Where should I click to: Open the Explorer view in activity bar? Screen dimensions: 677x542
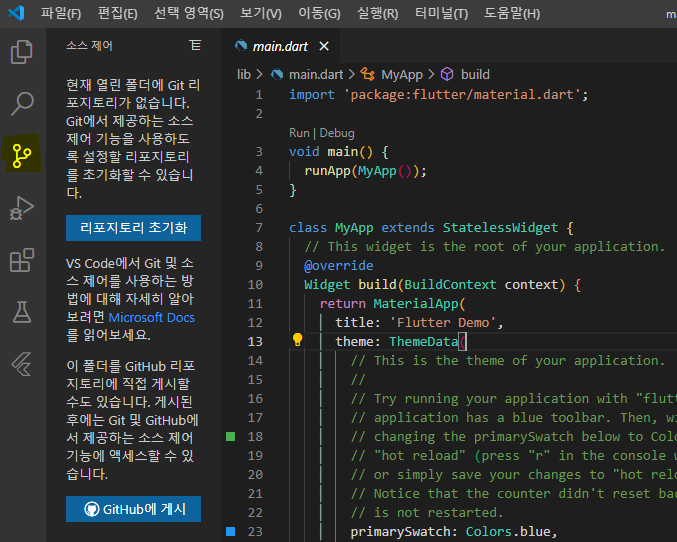point(22,52)
